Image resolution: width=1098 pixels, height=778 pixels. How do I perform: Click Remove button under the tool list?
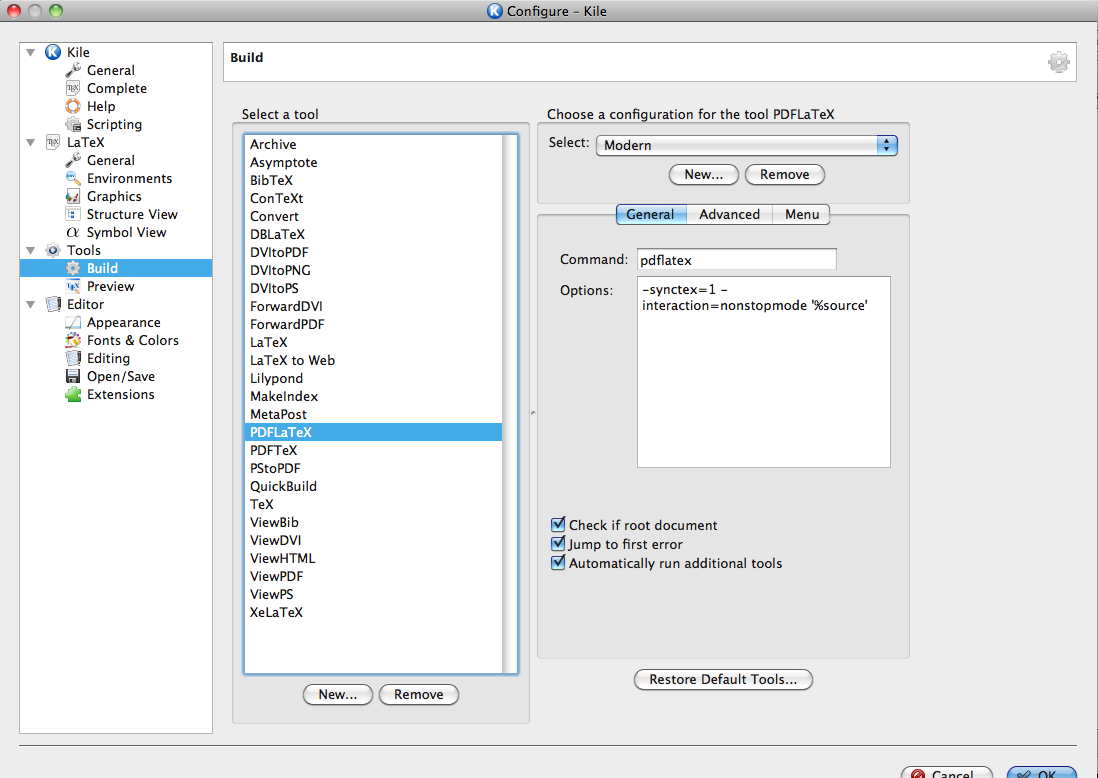pyautogui.click(x=419, y=694)
